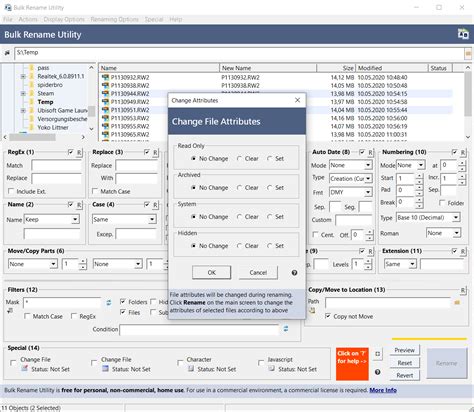Viewport: 474px width, 412px height.
Task: Click refresh arrows icon next to Mask field
Action: [x=109, y=303]
